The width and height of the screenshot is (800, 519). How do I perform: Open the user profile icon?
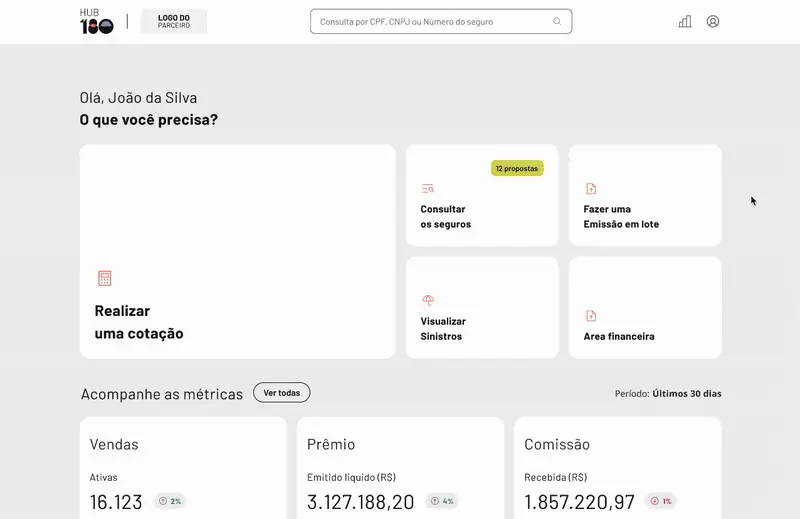click(x=713, y=21)
